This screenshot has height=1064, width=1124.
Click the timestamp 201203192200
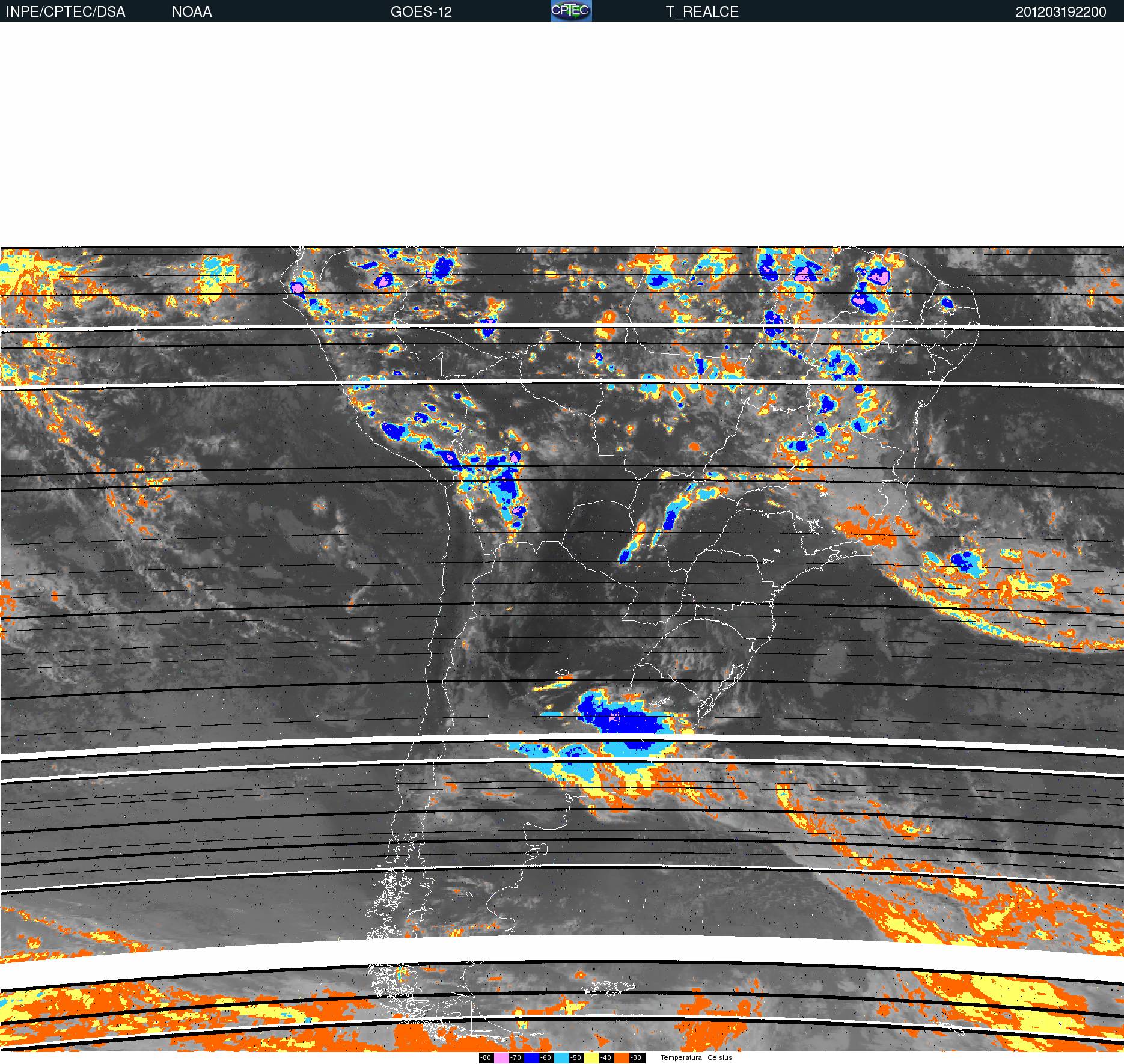(1061, 12)
